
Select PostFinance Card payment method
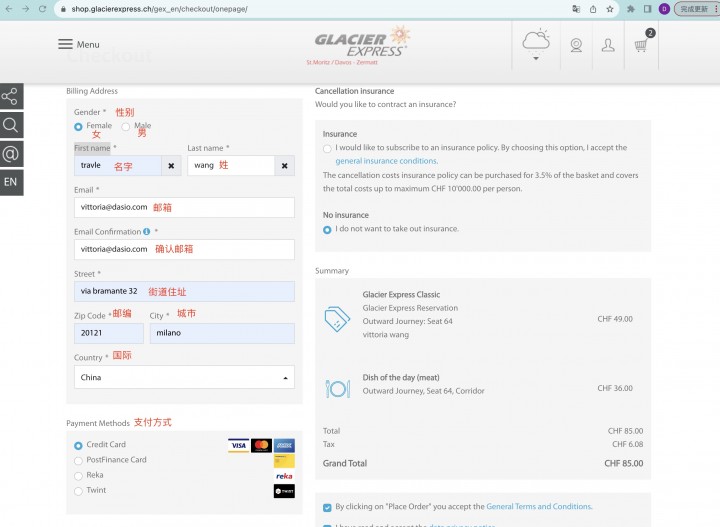click(78, 460)
